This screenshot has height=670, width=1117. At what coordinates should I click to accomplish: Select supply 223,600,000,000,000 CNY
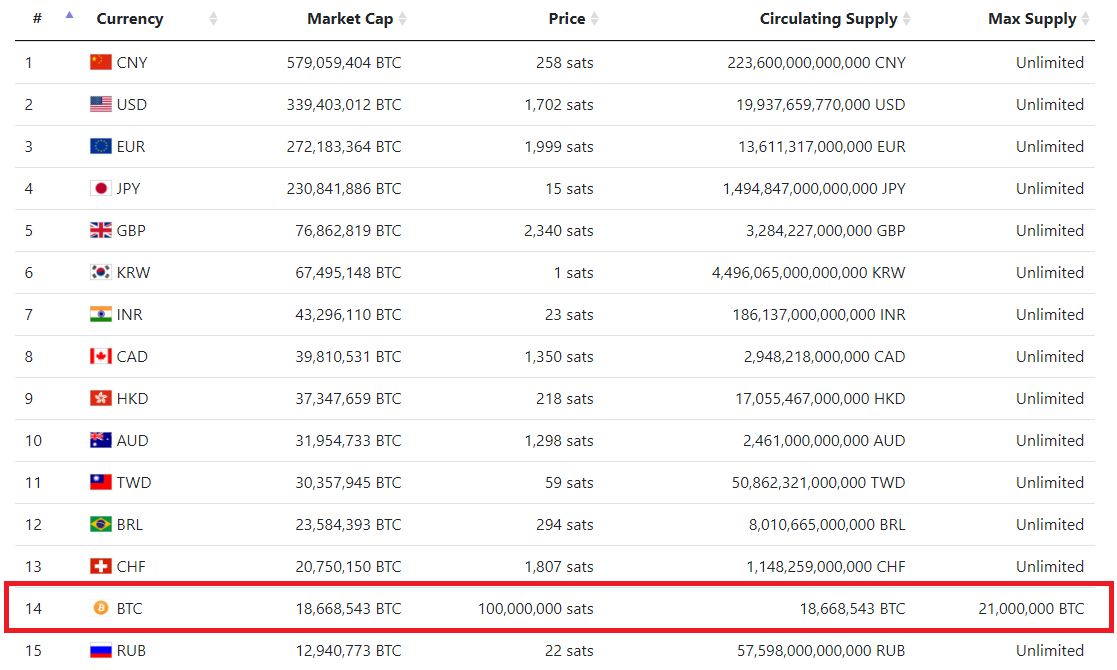pyautogui.click(x=816, y=63)
